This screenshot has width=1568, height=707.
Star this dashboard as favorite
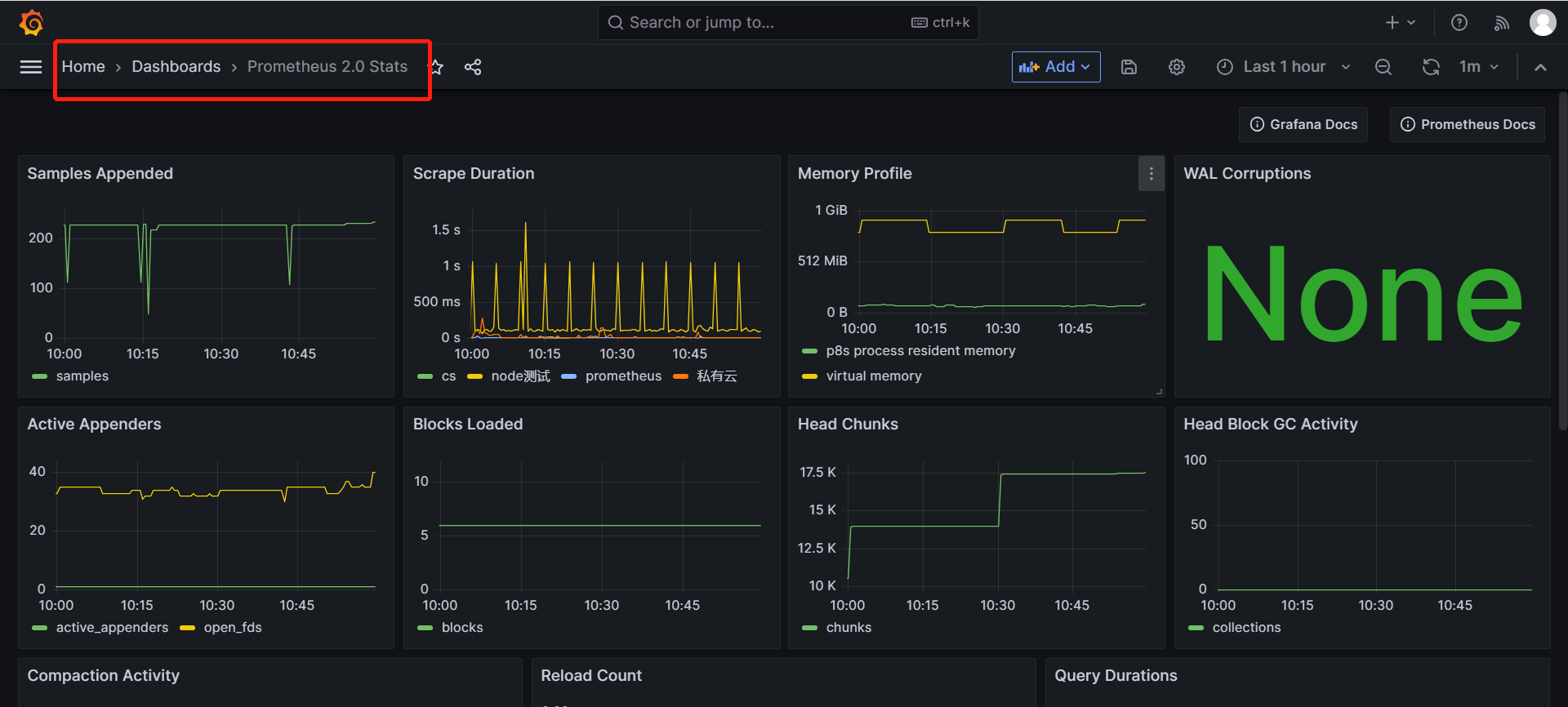(x=437, y=67)
